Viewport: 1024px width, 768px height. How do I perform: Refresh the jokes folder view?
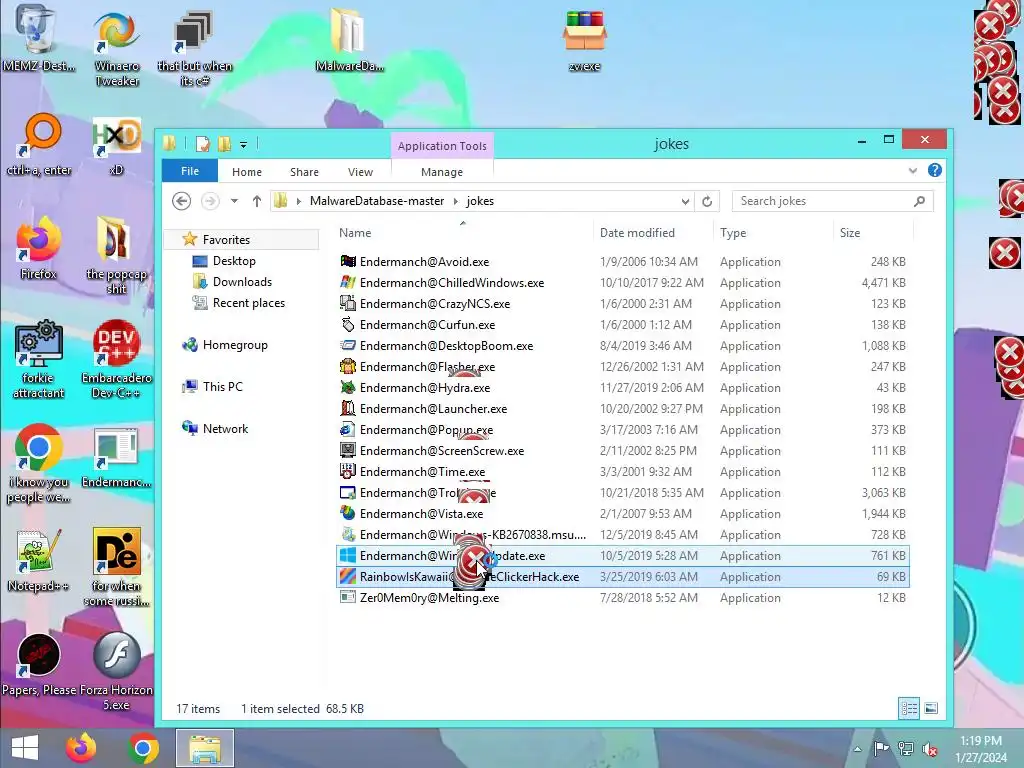click(707, 201)
